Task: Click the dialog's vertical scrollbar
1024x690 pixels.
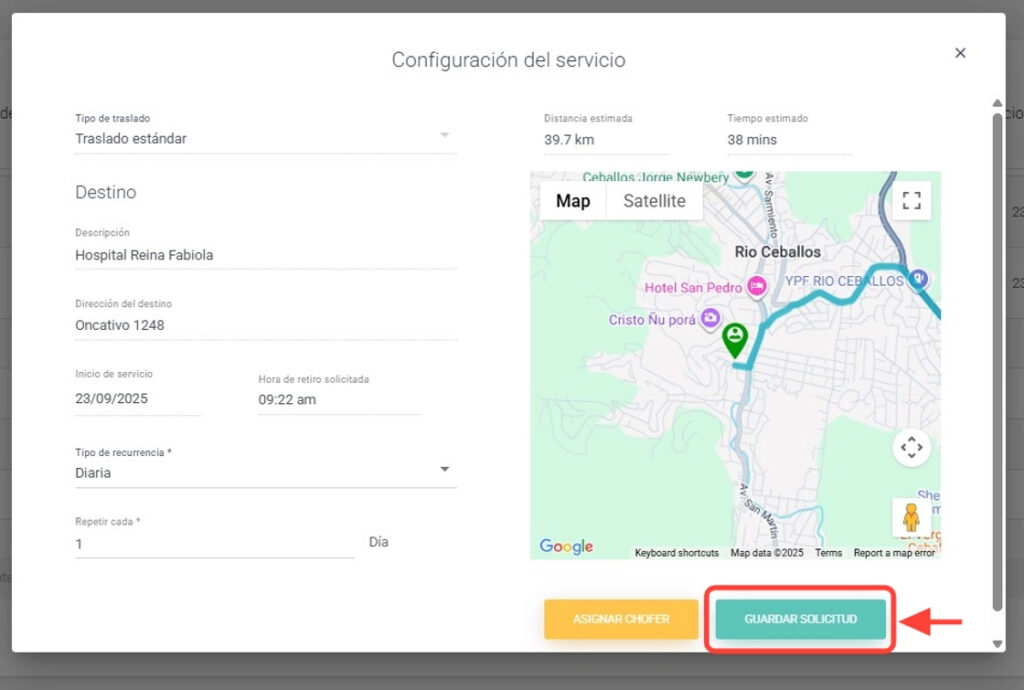Action: [996, 360]
